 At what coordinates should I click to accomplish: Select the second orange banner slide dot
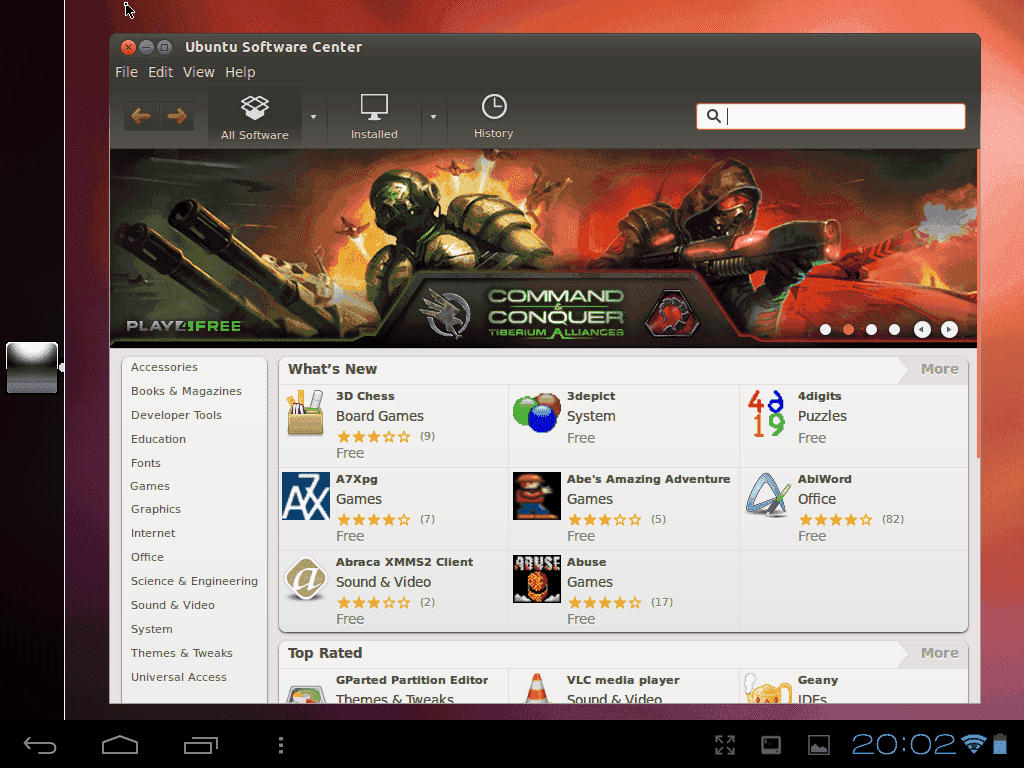click(848, 330)
